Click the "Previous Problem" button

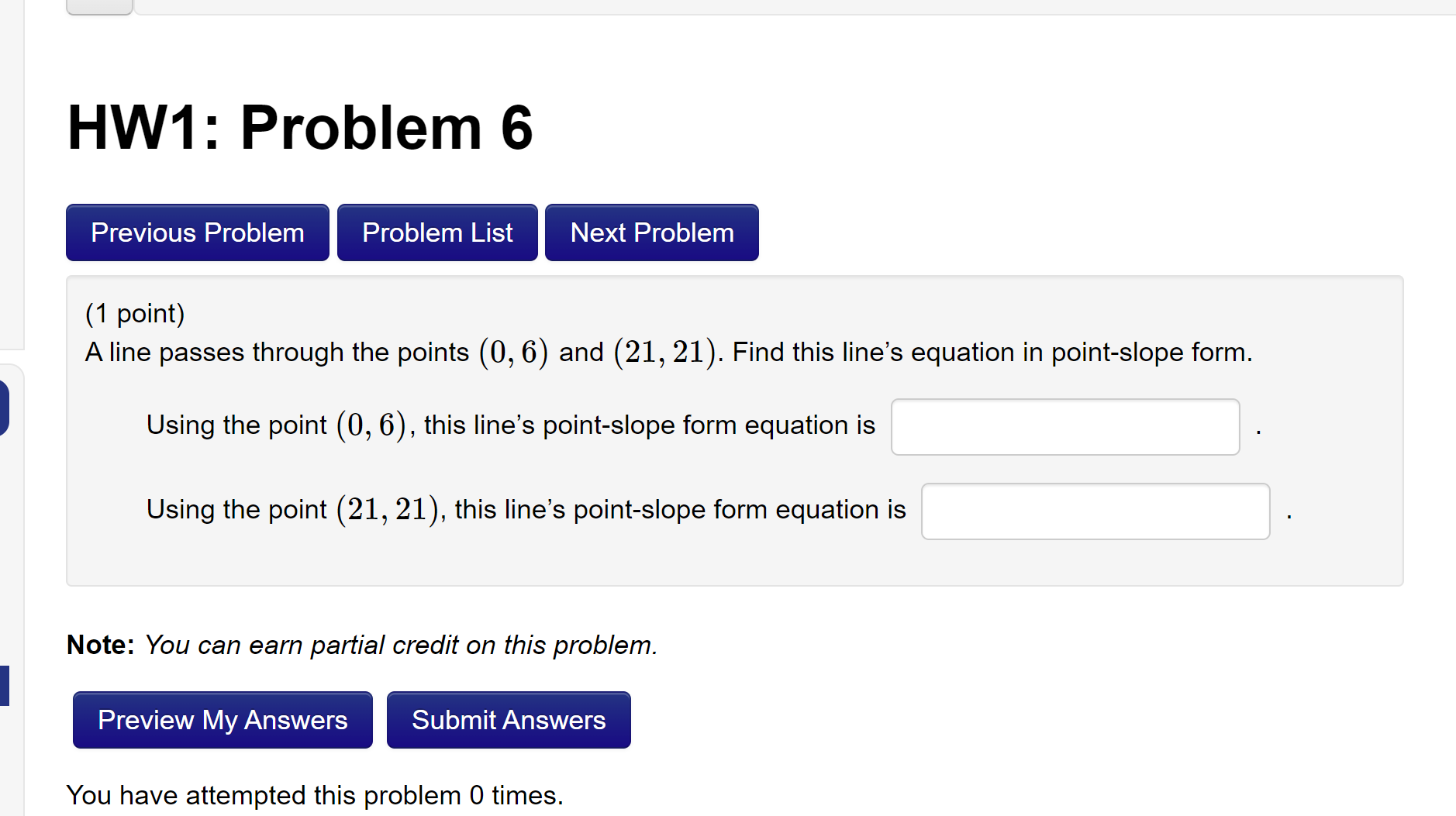197,232
